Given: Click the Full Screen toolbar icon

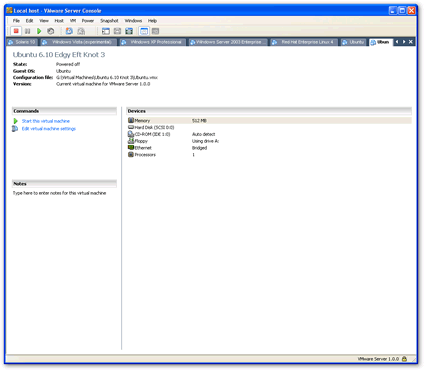Looking at the screenshot, I should 129,31.
